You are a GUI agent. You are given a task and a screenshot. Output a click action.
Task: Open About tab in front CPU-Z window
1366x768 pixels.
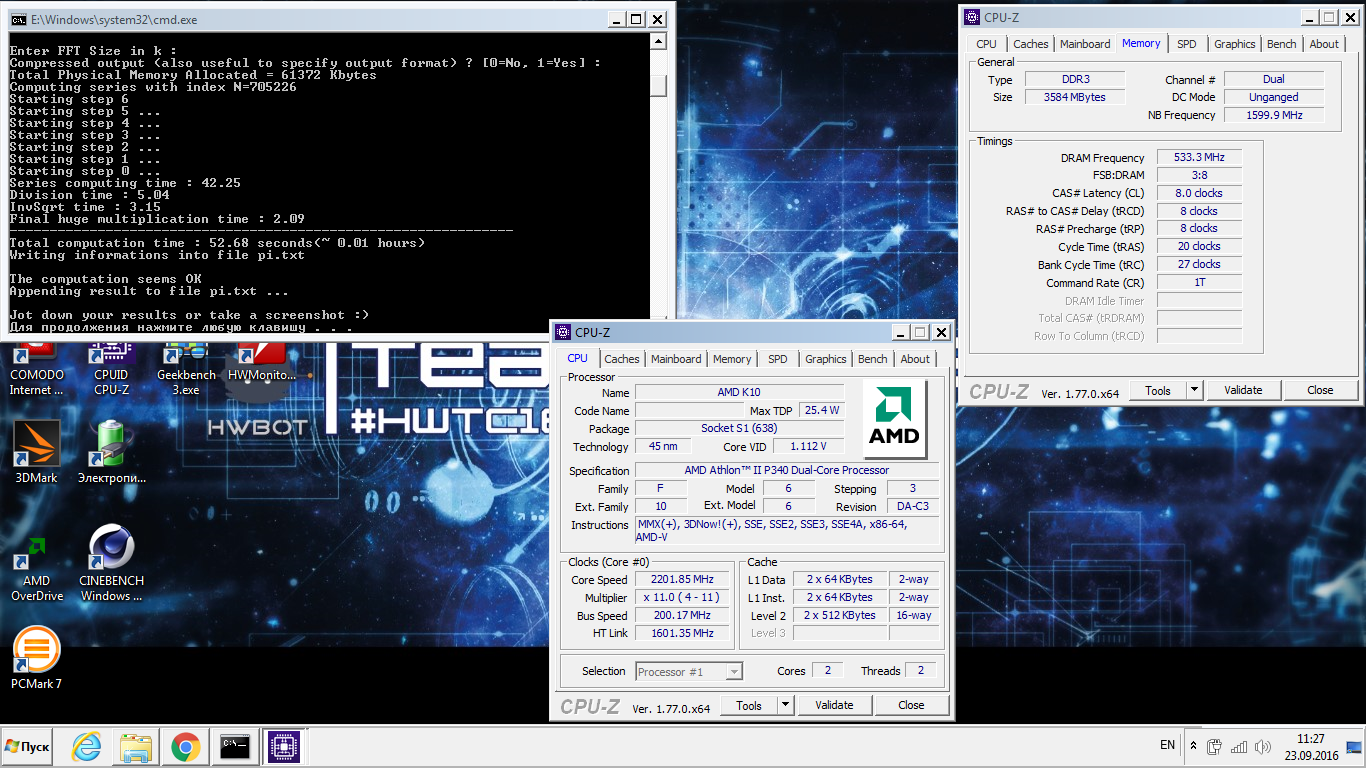pyautogui.click(x=915, y=359)
